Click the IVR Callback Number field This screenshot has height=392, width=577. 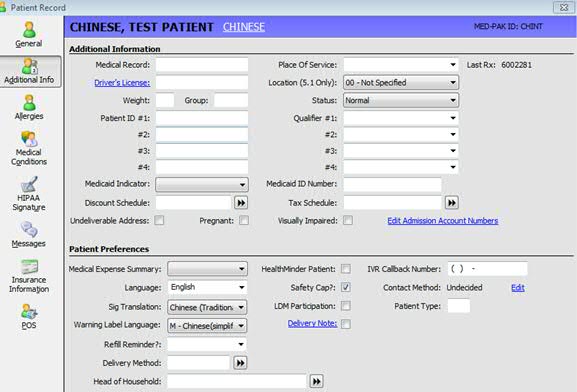tap(487, 269)
